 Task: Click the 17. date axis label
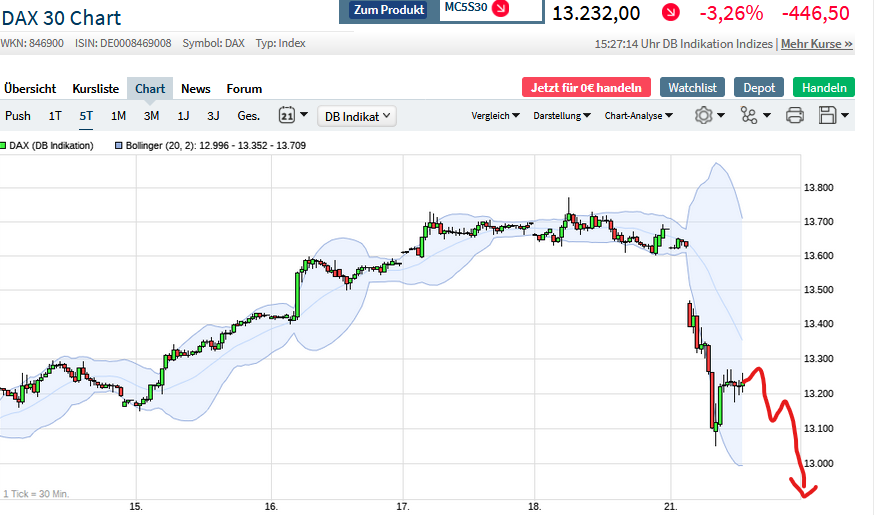click(x=402, y=507)
